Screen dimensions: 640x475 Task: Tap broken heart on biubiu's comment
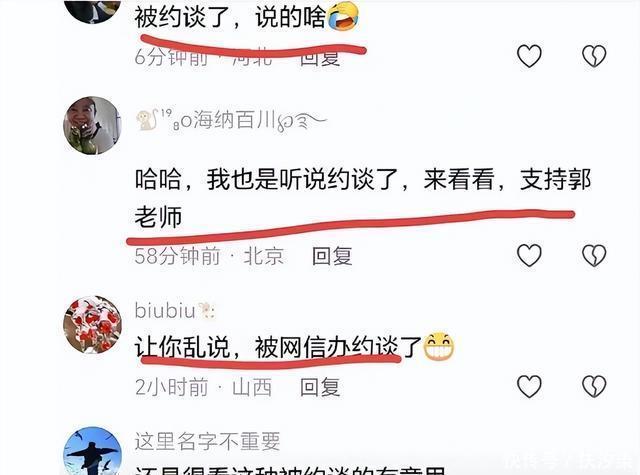[x=594, y=386]
